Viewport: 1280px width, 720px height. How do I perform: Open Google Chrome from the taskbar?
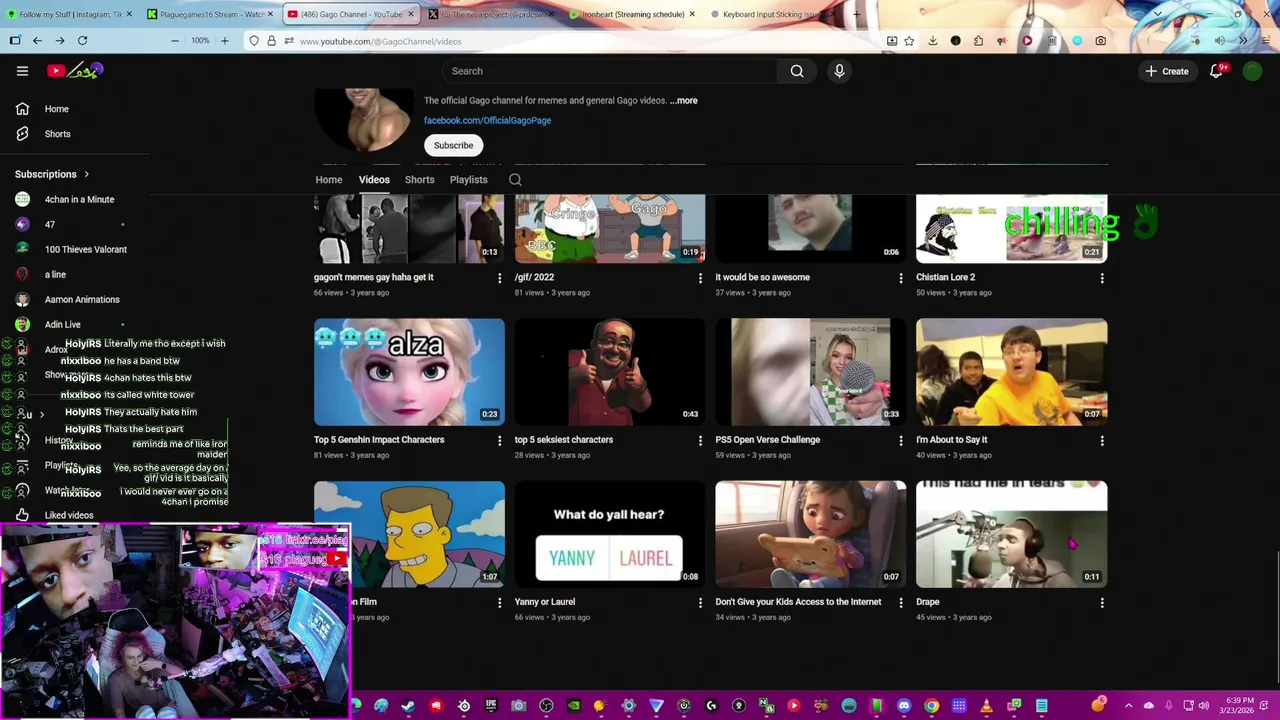(931, 706)
